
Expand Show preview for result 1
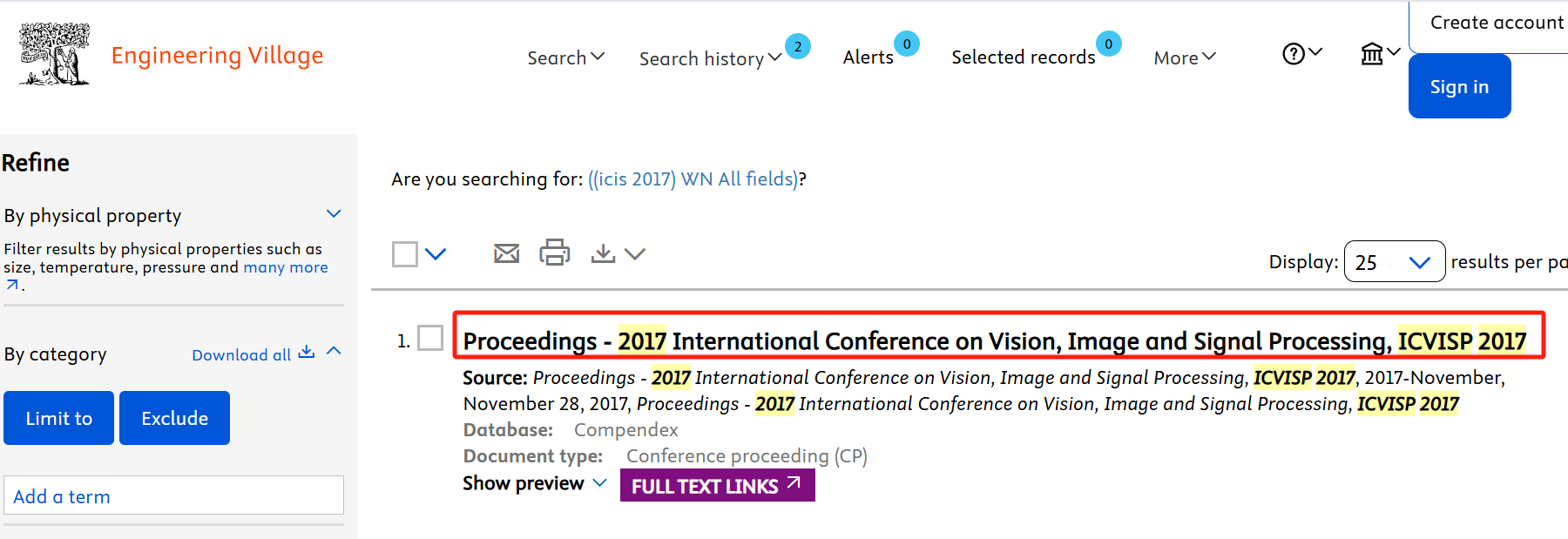pos(534,483)
